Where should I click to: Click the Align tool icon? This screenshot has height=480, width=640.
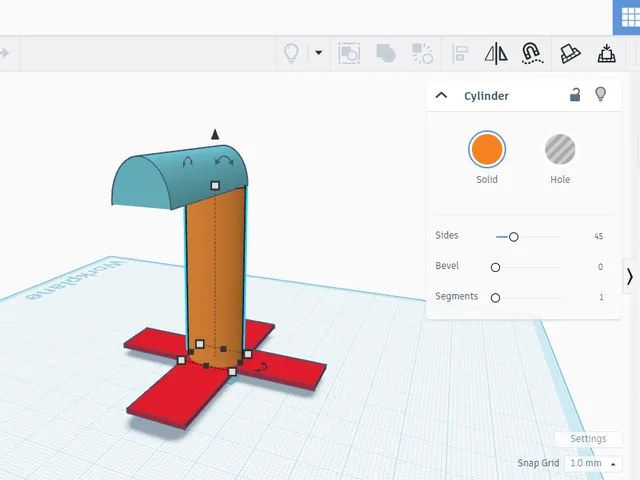[x=460, y=53]
